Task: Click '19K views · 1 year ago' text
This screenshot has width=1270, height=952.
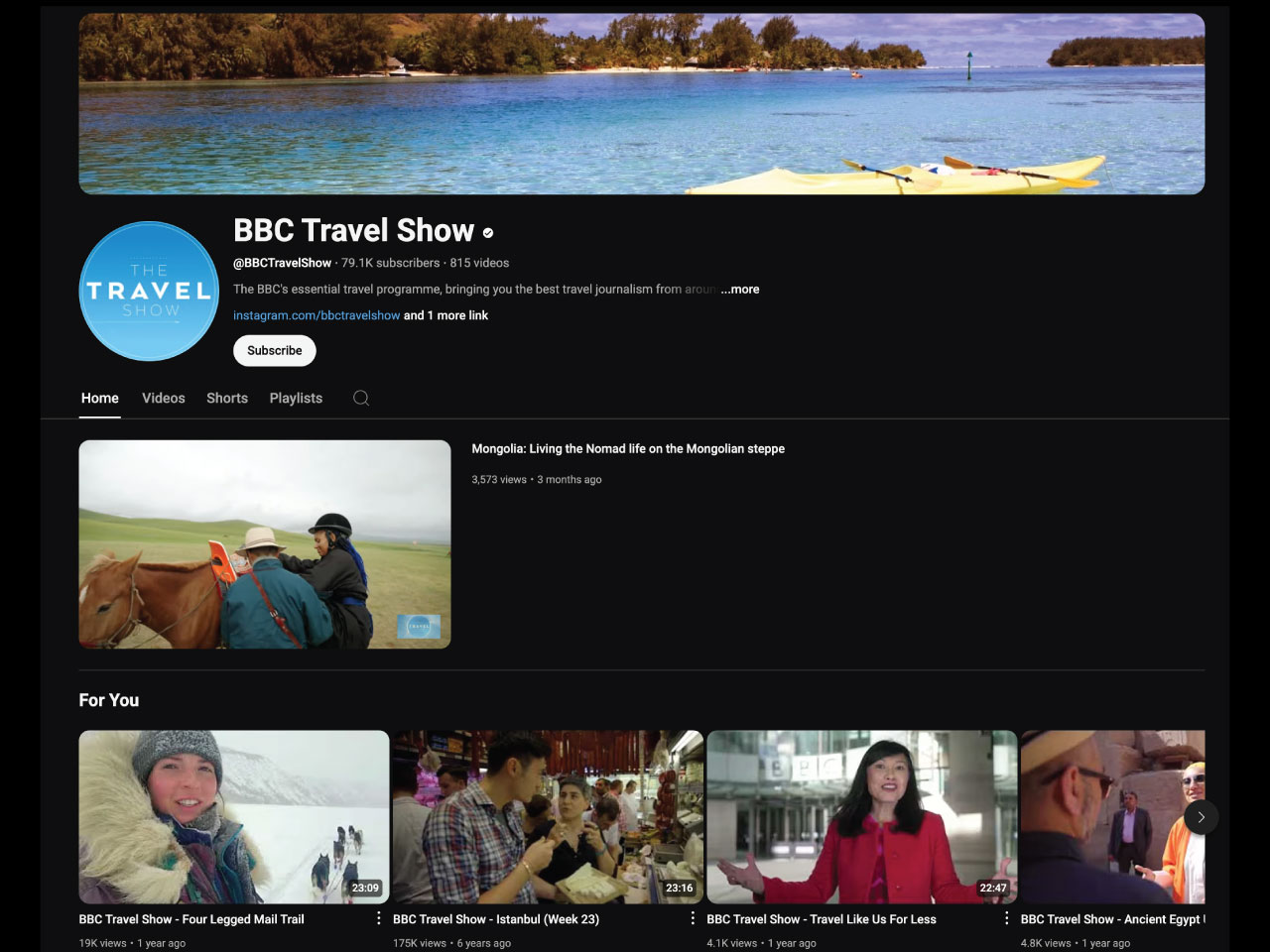Action: pos(132,943)
